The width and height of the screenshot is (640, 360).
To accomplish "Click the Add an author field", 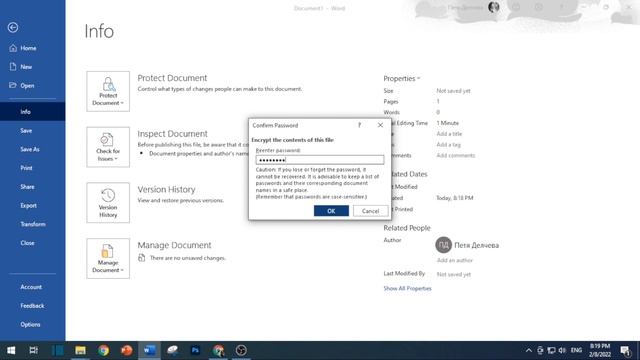I will 455,260.
